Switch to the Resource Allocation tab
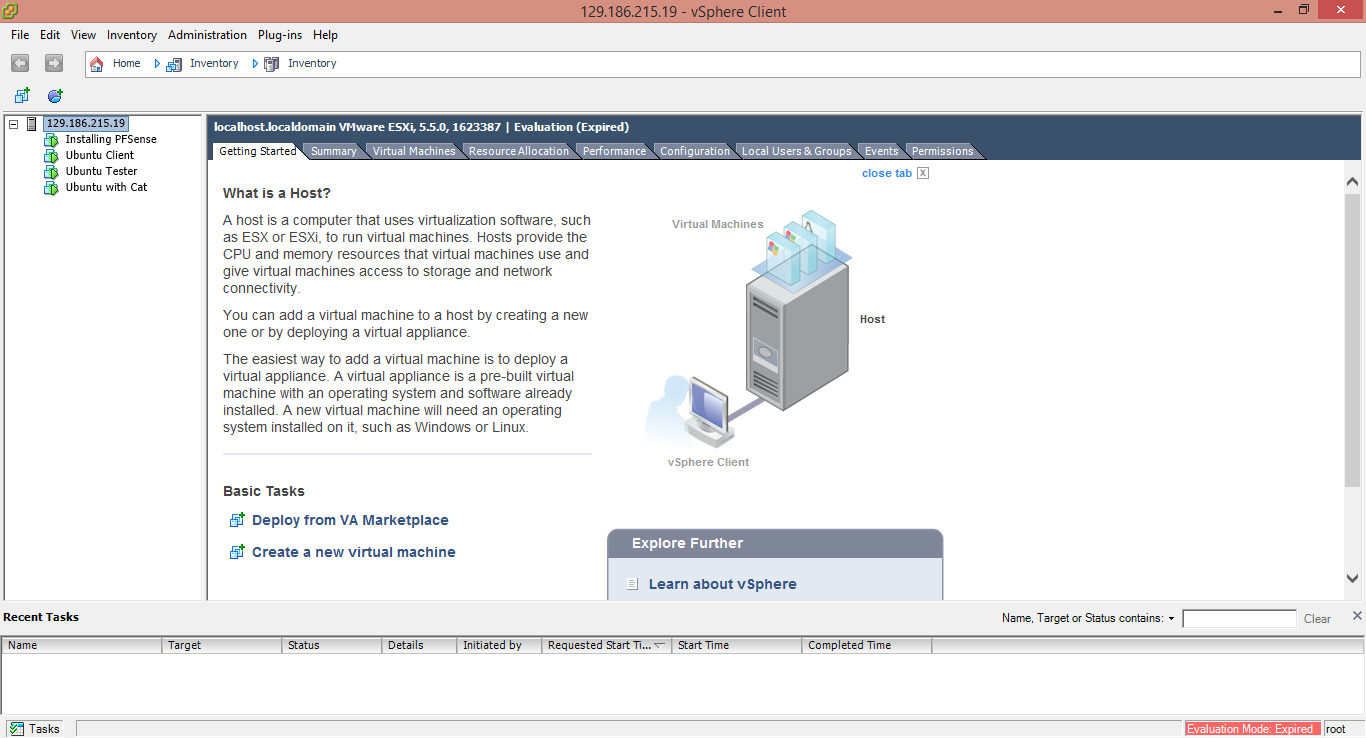This screenshot has width=1366, height=738. point(518,151)
